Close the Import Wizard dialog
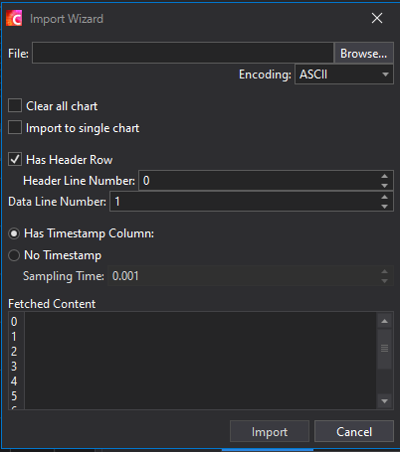 [377, 18]
